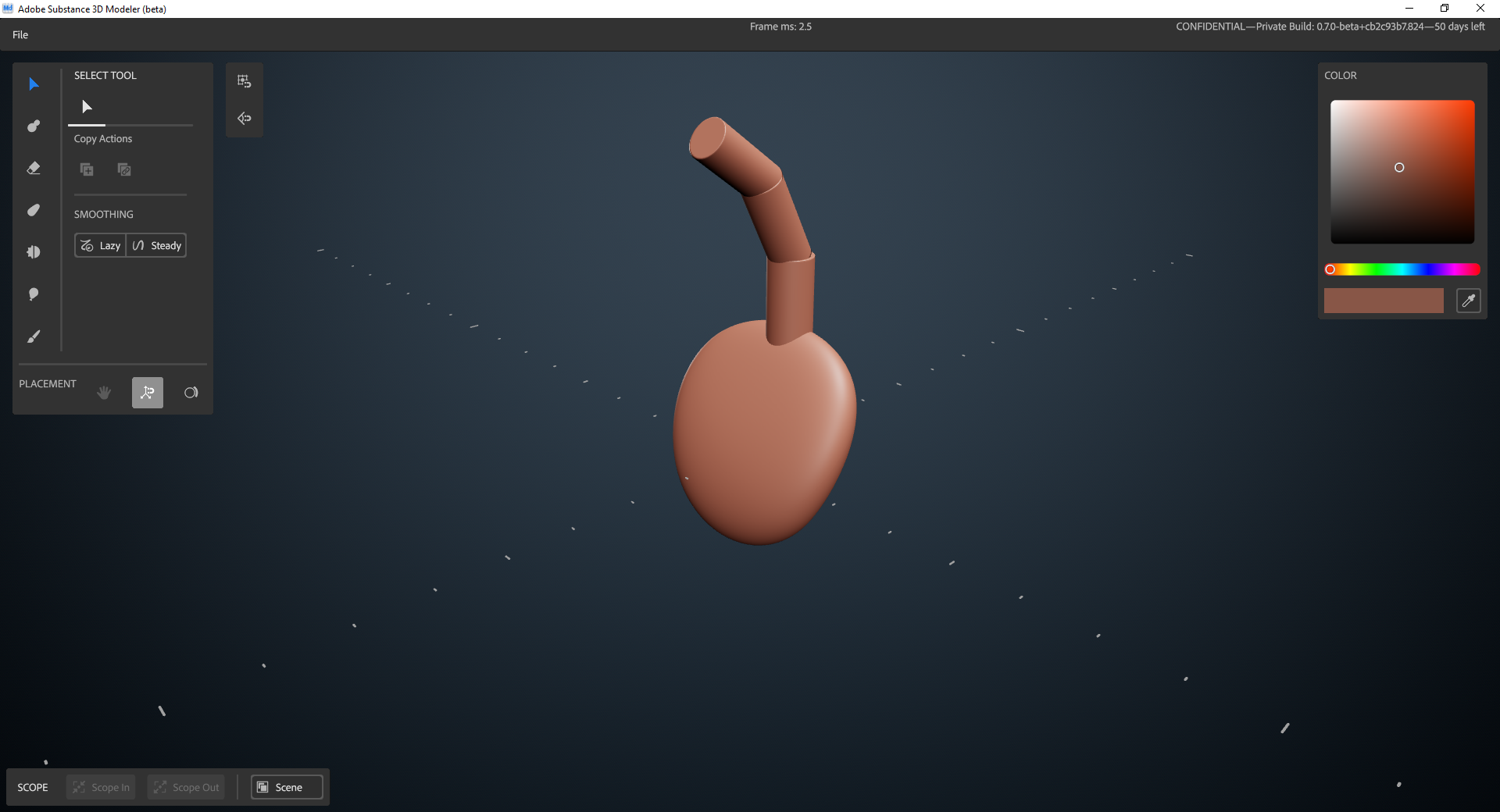
Task: Click the duplicate copy action icon
Action: (87, 169)
